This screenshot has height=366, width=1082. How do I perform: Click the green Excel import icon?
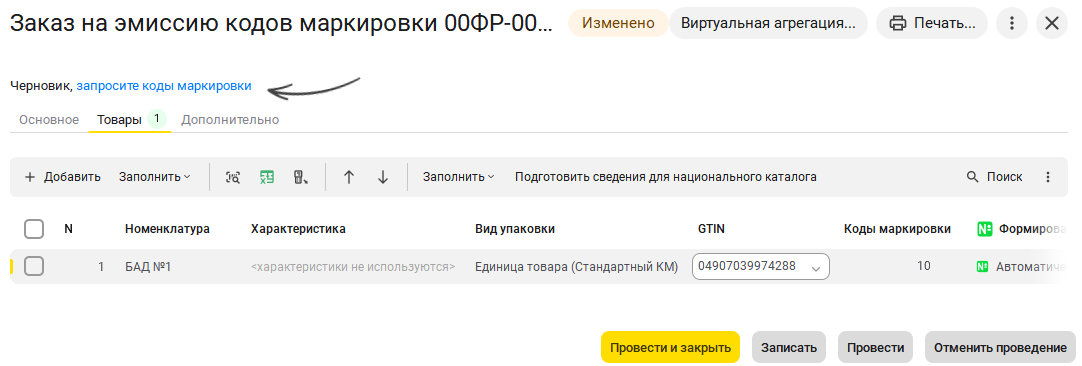tap(267, 177)
